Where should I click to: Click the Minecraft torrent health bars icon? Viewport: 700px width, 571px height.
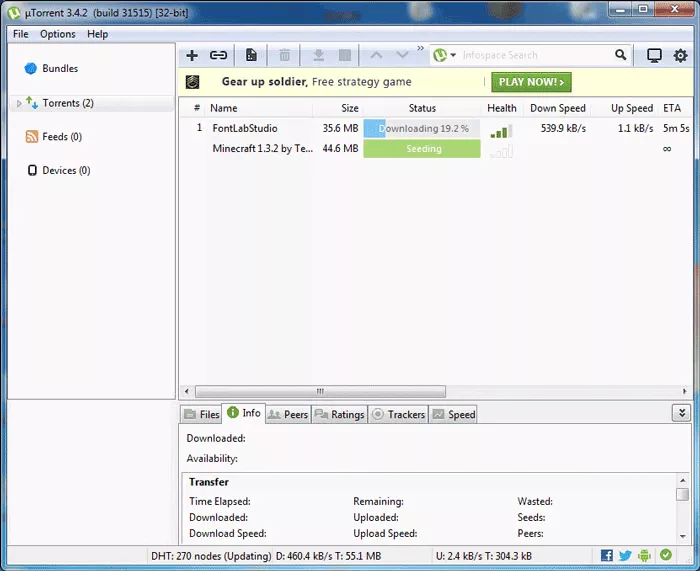click(501, 152)
